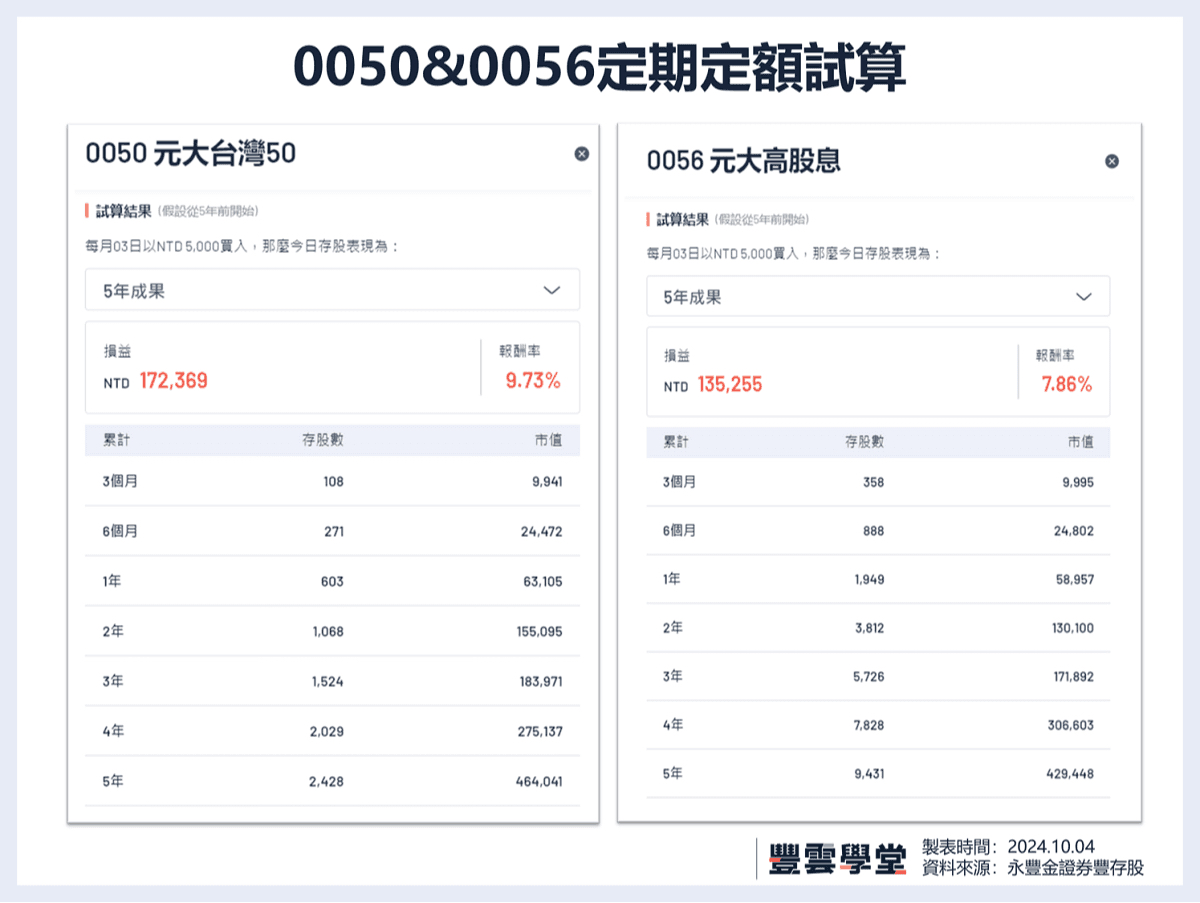
Task: Click the 存股數 column header in 0050 panel
Action: coord(323,440)
